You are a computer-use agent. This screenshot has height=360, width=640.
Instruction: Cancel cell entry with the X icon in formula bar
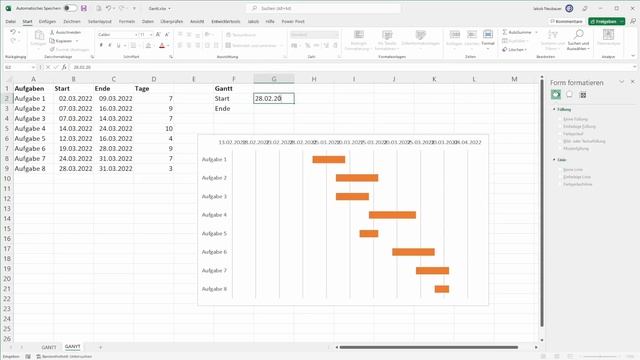[48, 67]
